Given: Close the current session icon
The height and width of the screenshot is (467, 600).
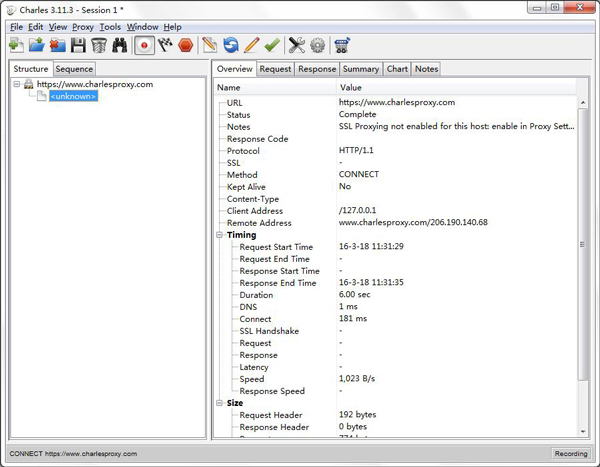Looking at the screenshot, I should click(x=57, y=45).
